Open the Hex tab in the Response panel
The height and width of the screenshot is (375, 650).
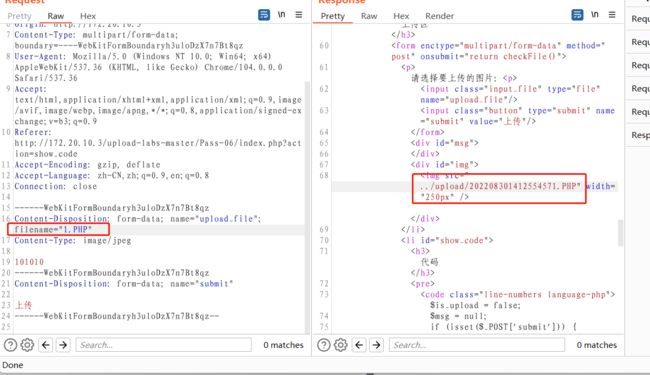pyautogui.click(x=401, y=16)
